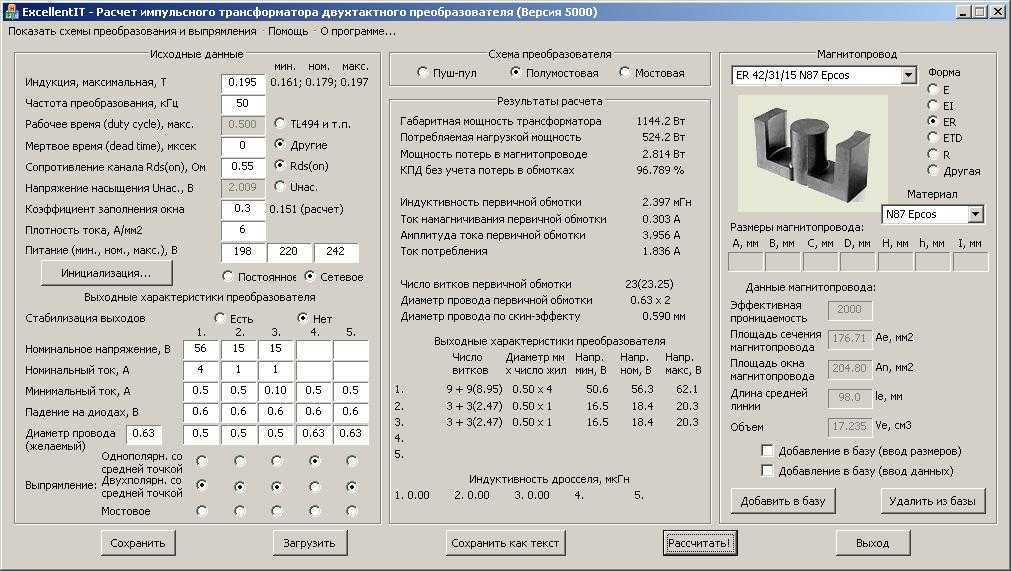Choose the 'TL494 и т.п.' option
Screen dimensions: 1011x571
(x=279, y=123)
